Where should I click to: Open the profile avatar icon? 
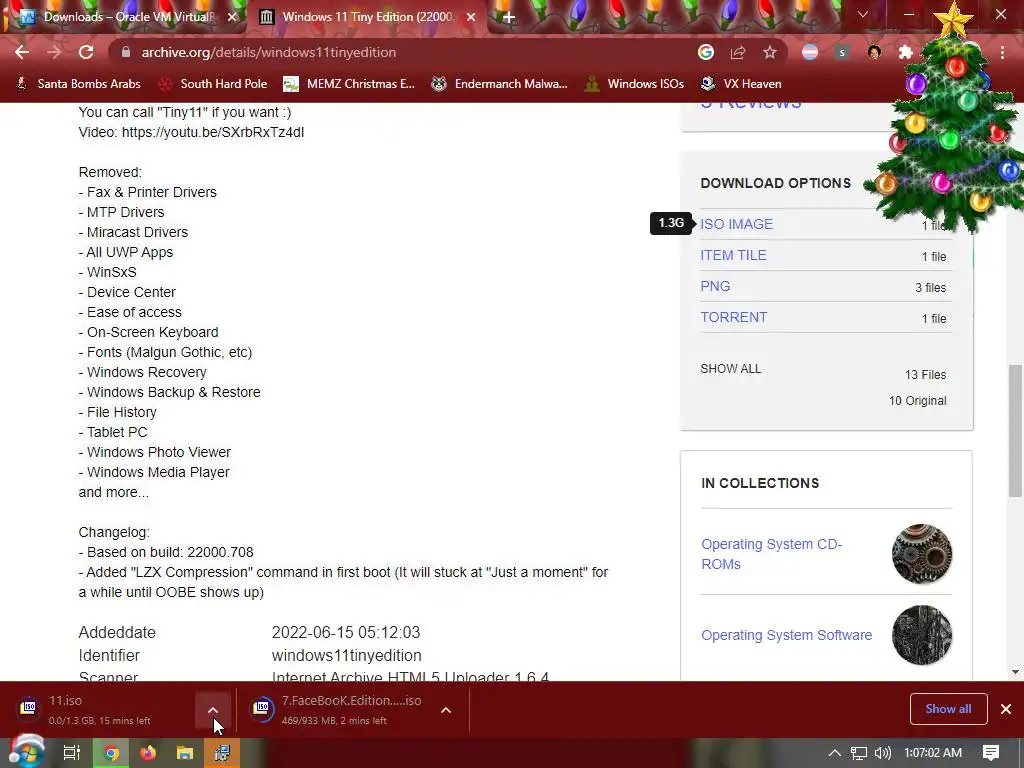coord(874,52)
